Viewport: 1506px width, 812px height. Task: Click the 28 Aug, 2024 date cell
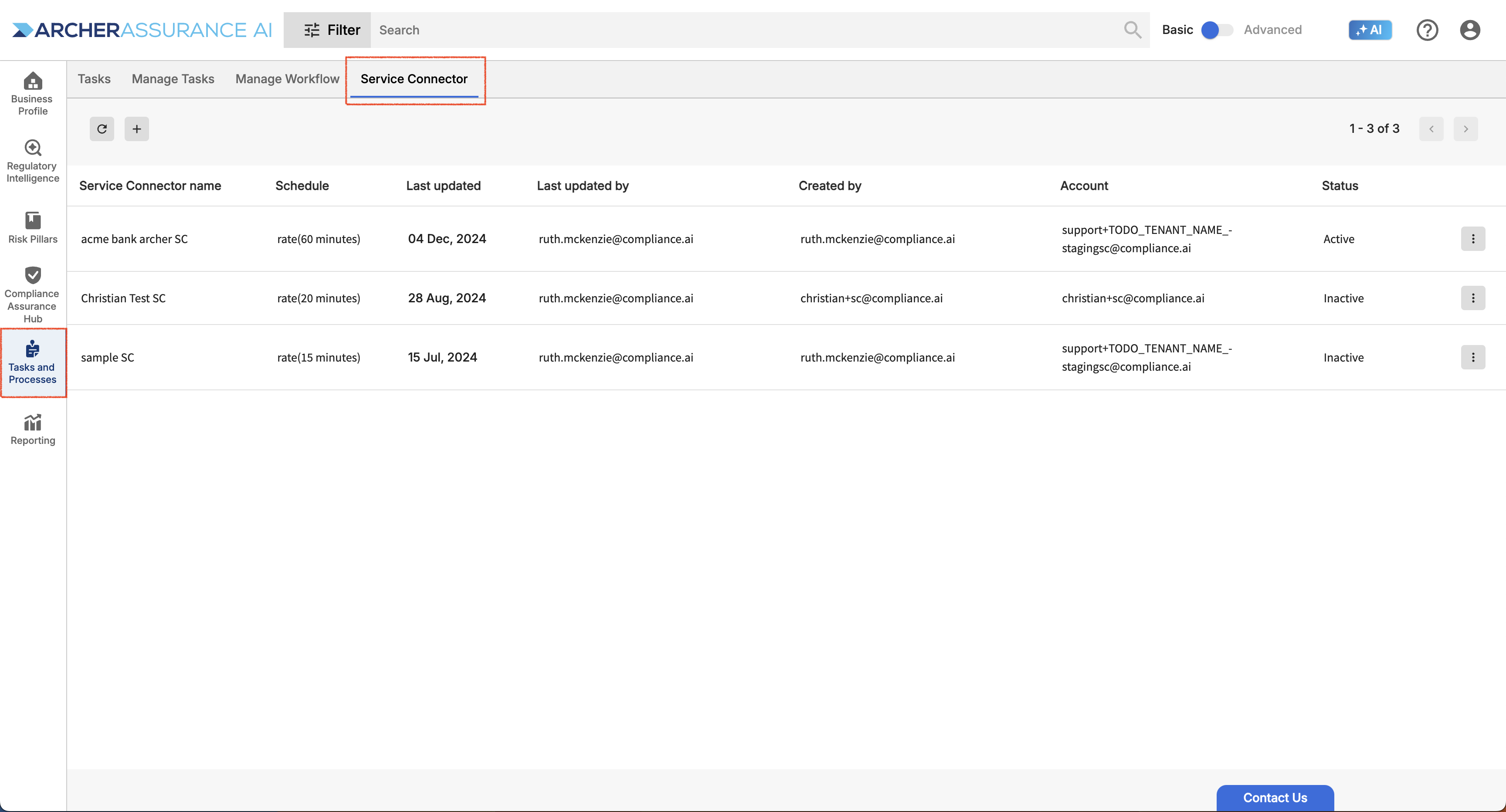pos(447,298)
